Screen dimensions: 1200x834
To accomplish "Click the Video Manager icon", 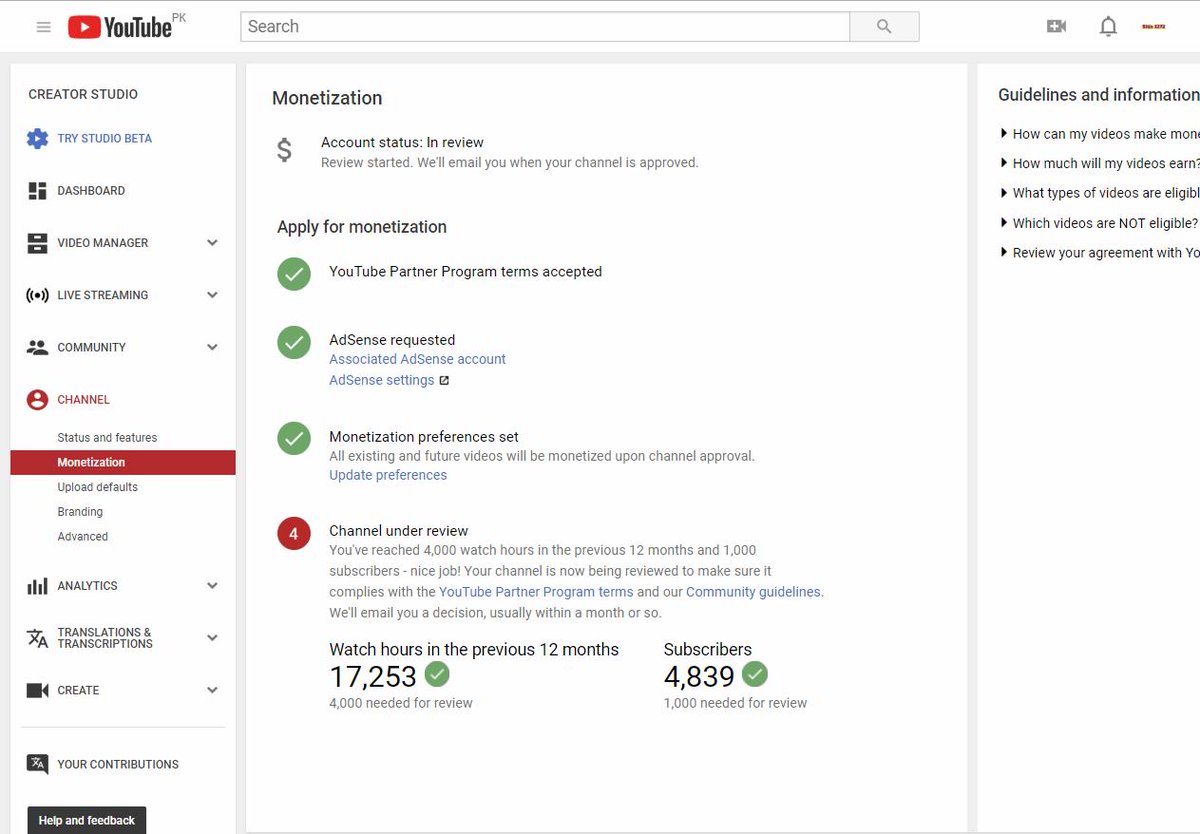I will 37,243.
